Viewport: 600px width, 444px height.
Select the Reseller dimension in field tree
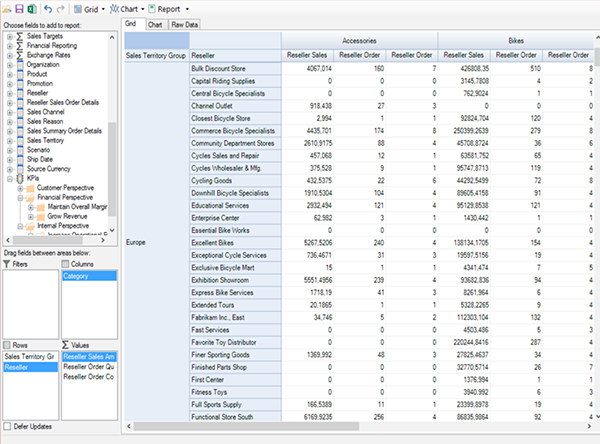click(x=38, y=93)
